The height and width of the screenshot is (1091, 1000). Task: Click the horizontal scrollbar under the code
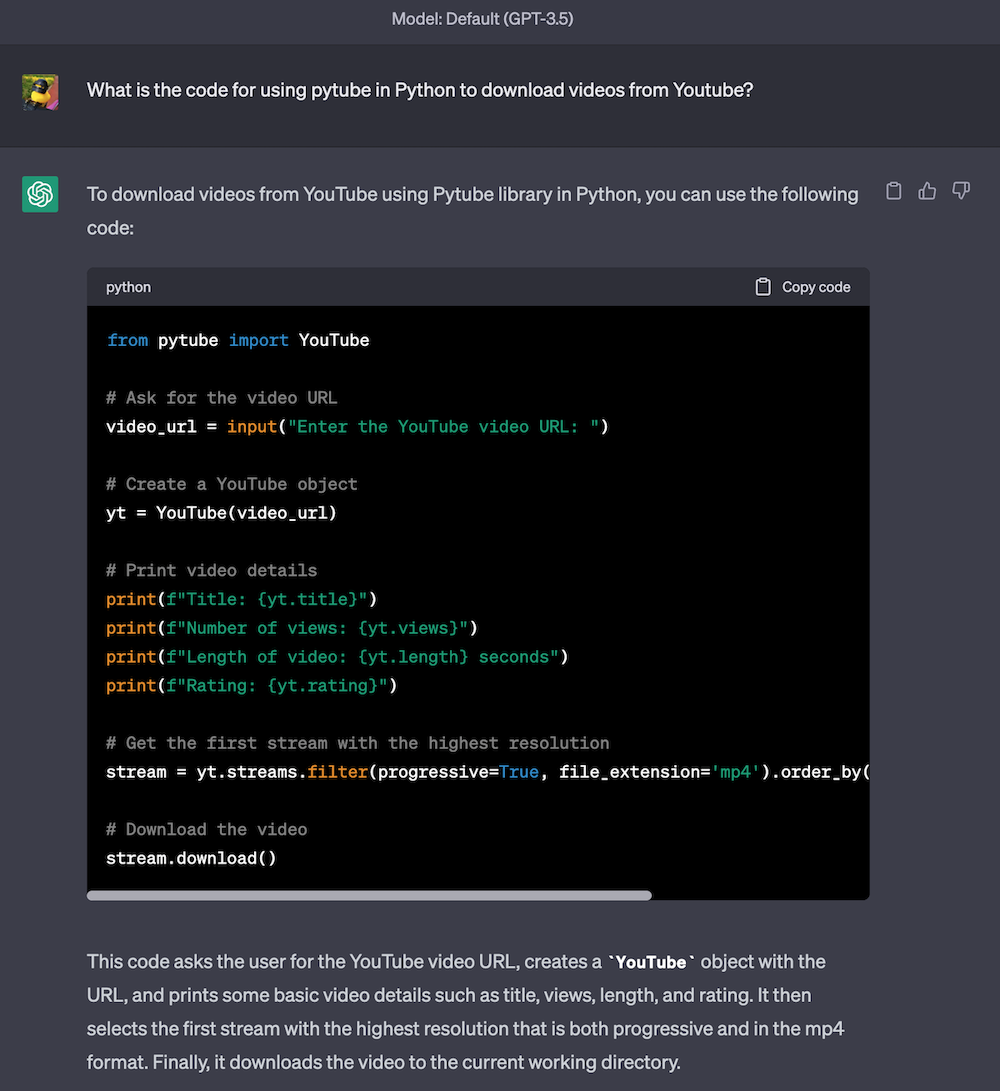[369, 895]
